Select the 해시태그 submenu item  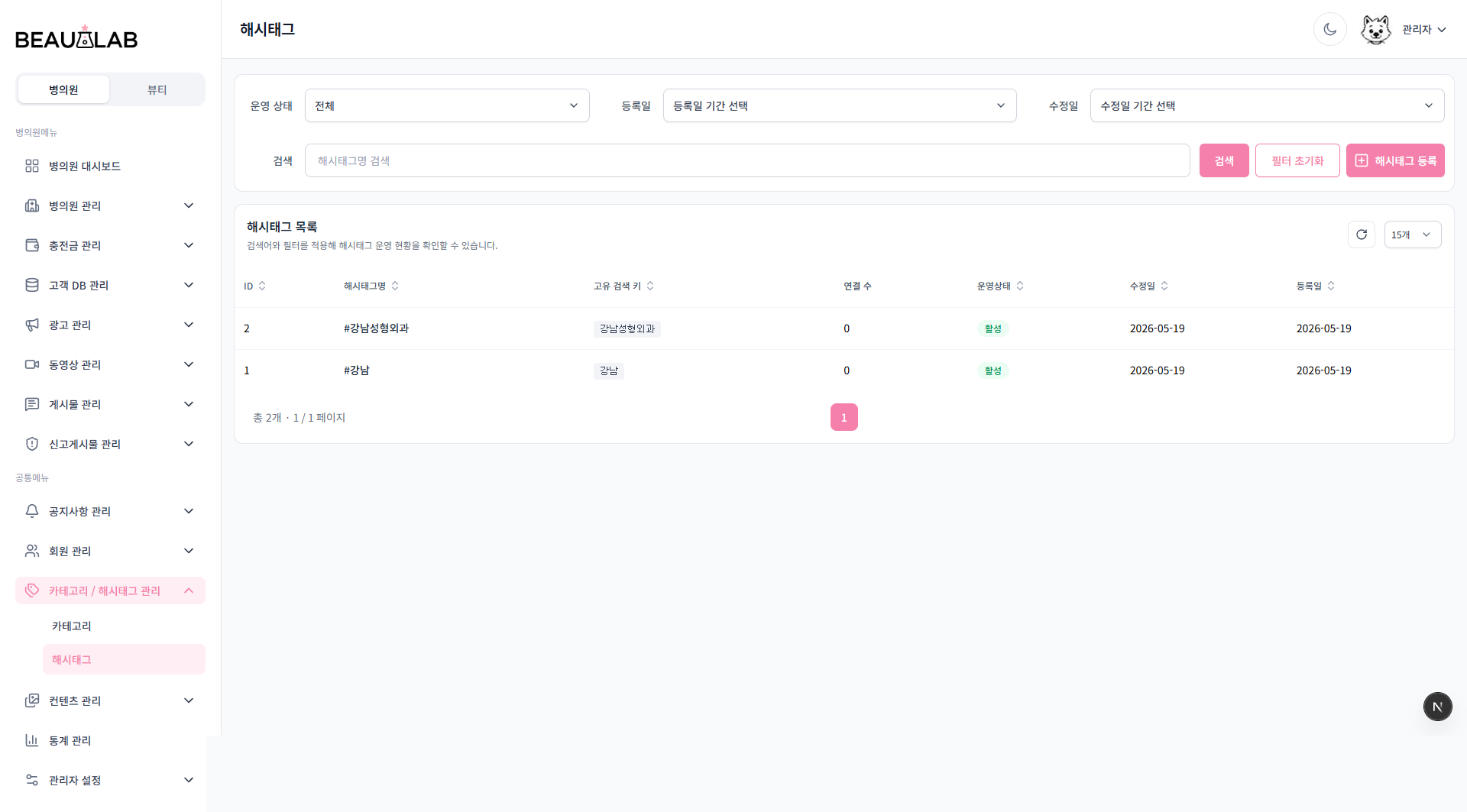tap(124, 659)
